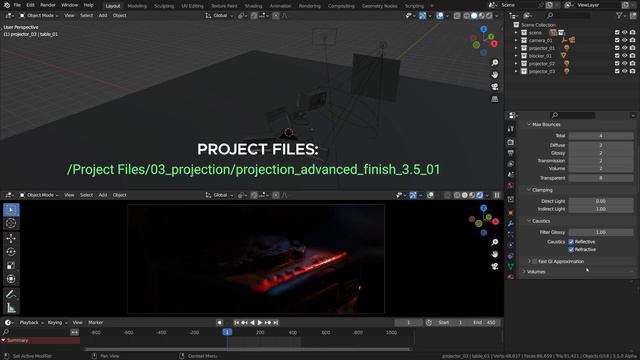Screen dimensions: 640x360
Task: Open the View Layer properties tab
Action: (x=511, y=164)
